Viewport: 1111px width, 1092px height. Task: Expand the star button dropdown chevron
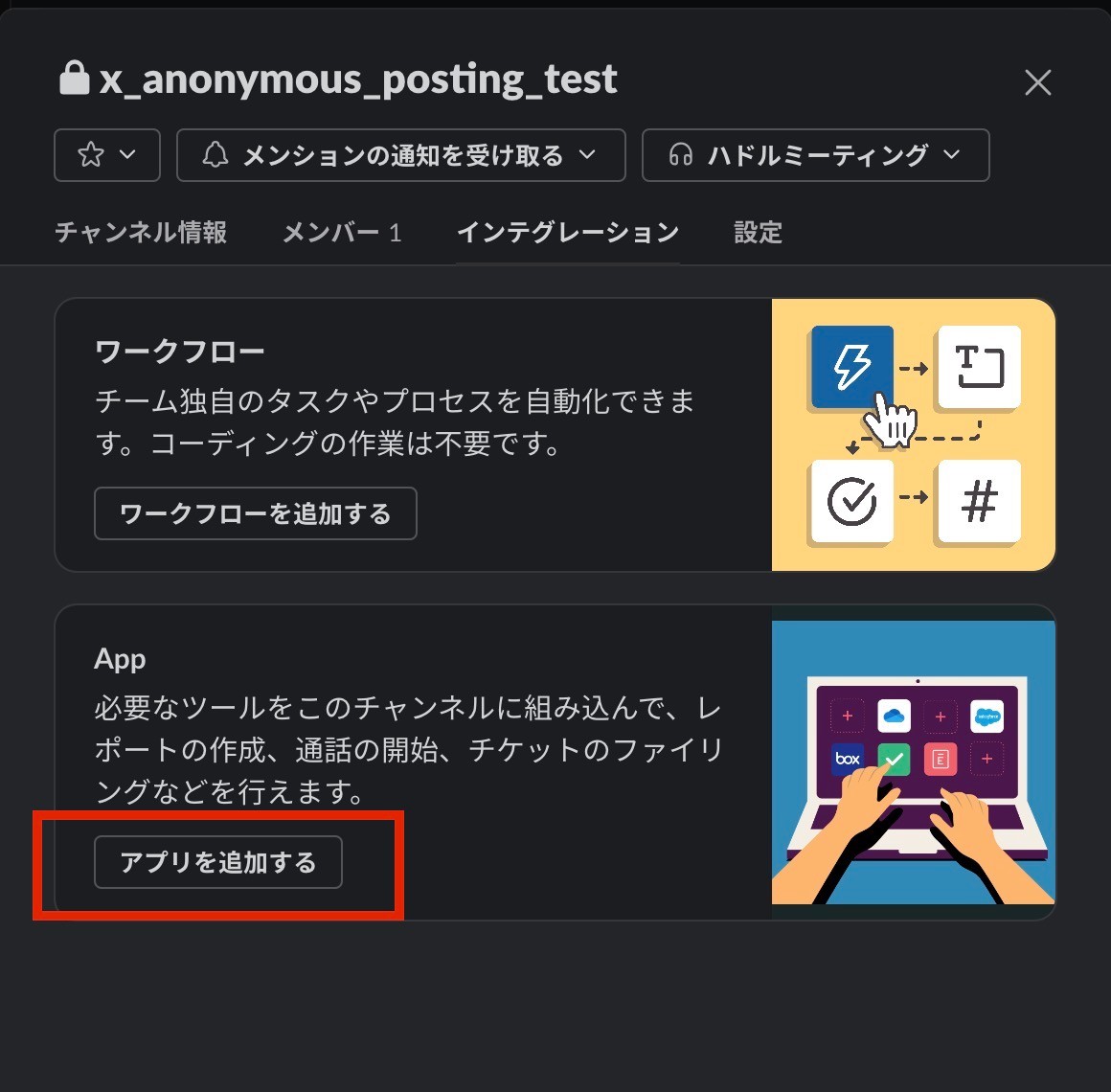pos(127,154)
